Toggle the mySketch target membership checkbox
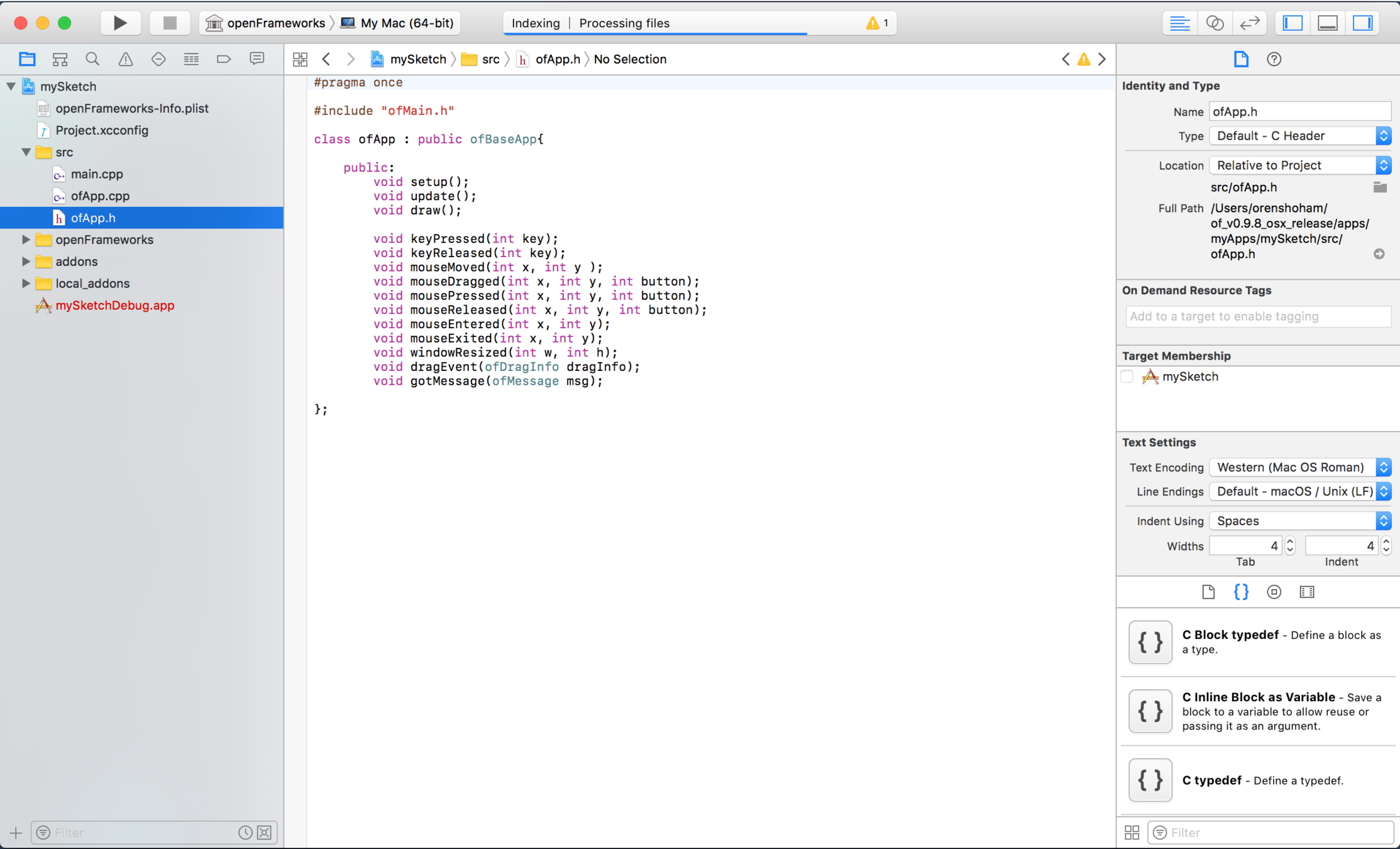The image size is (1400, 849). [x=1127, y=377]
